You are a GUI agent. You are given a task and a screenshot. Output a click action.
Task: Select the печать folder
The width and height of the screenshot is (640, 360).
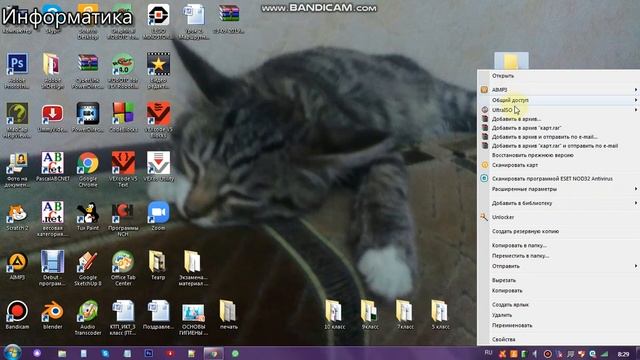pos(228,315)
